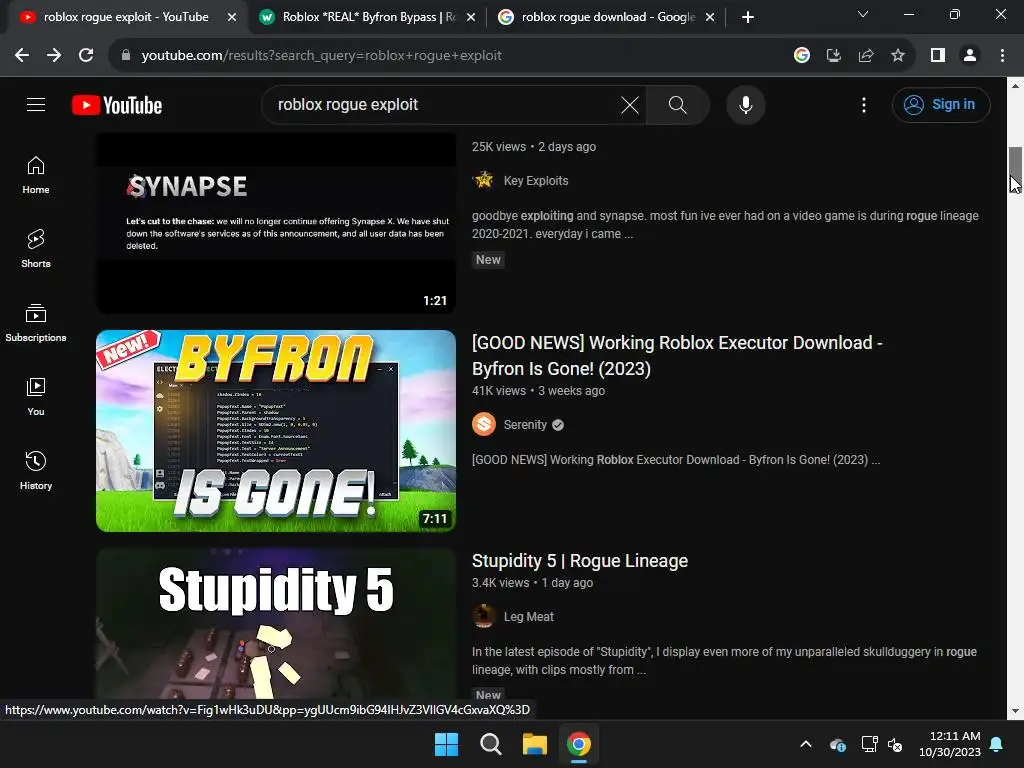Clear the search query with X
The width and height of the screenshot is (1024, 768).
pos(630,105)
